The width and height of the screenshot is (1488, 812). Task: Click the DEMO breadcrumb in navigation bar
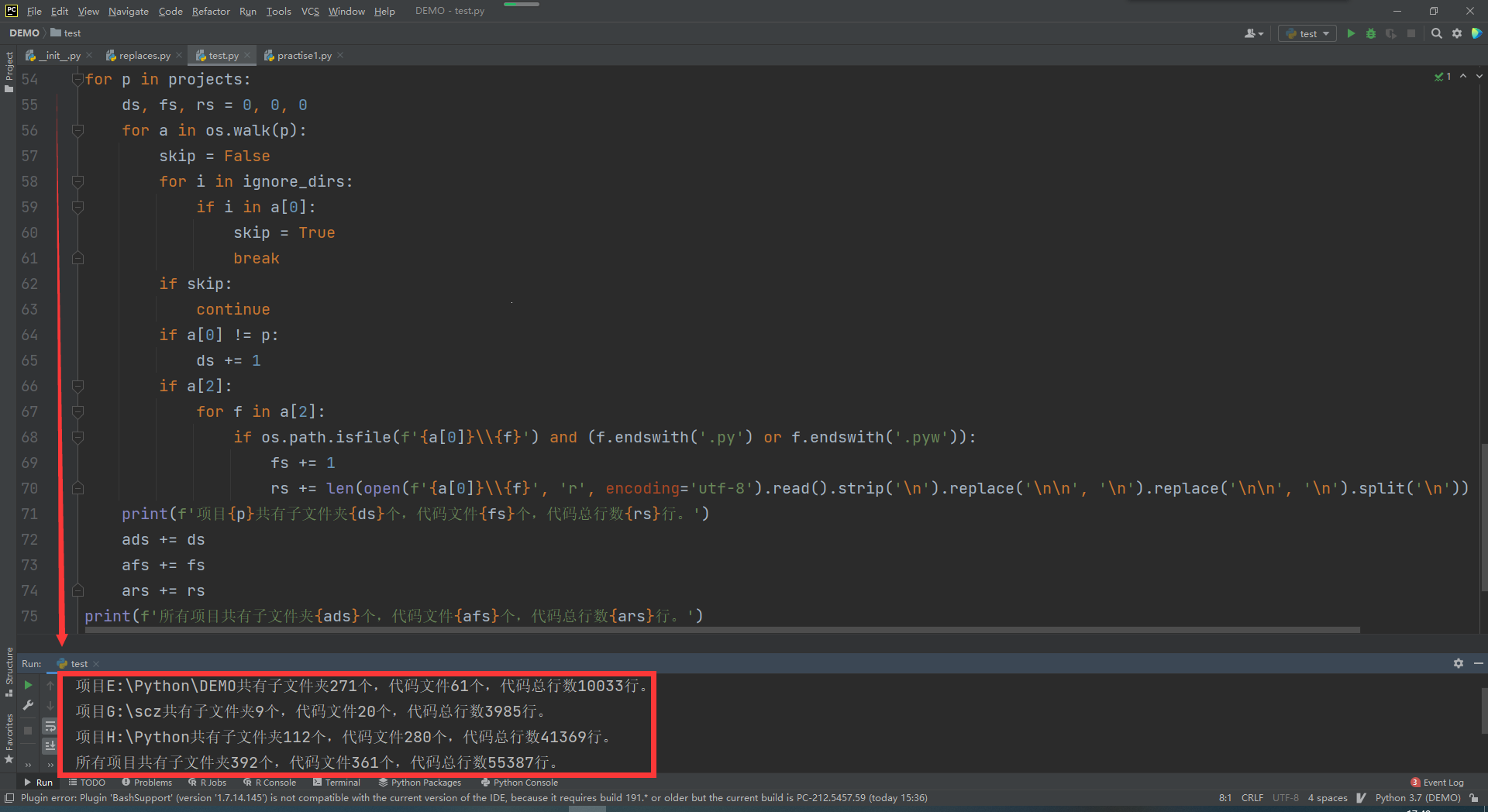coord(24,33)
